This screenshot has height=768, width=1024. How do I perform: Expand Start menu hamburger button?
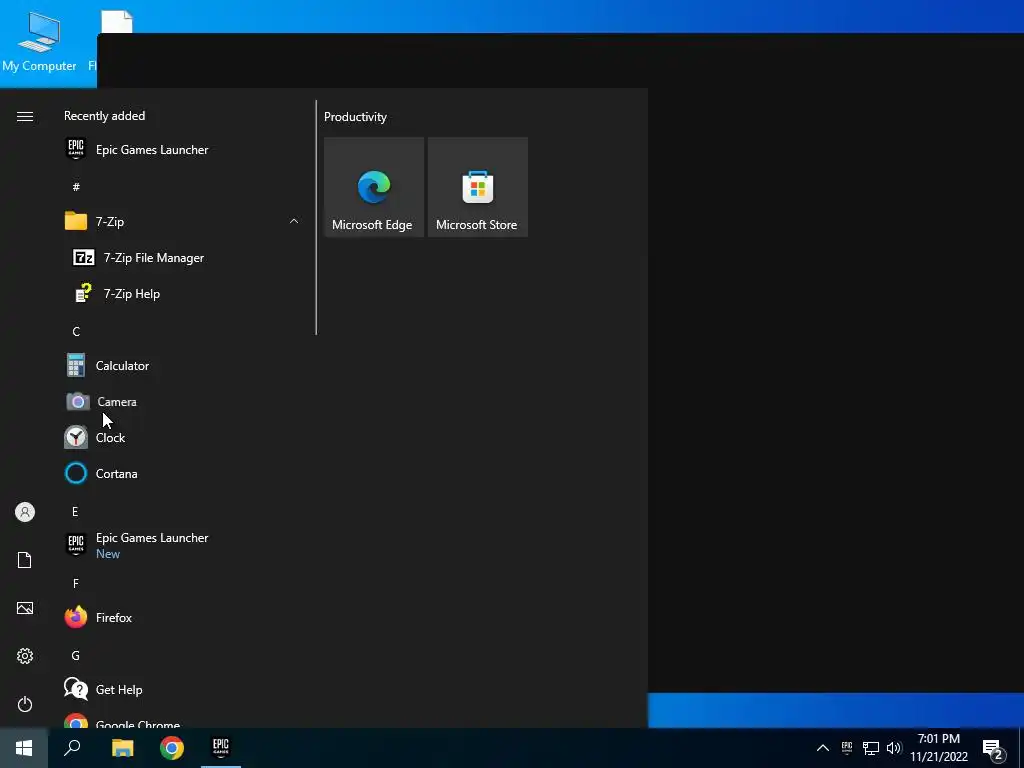pos(25,116)
